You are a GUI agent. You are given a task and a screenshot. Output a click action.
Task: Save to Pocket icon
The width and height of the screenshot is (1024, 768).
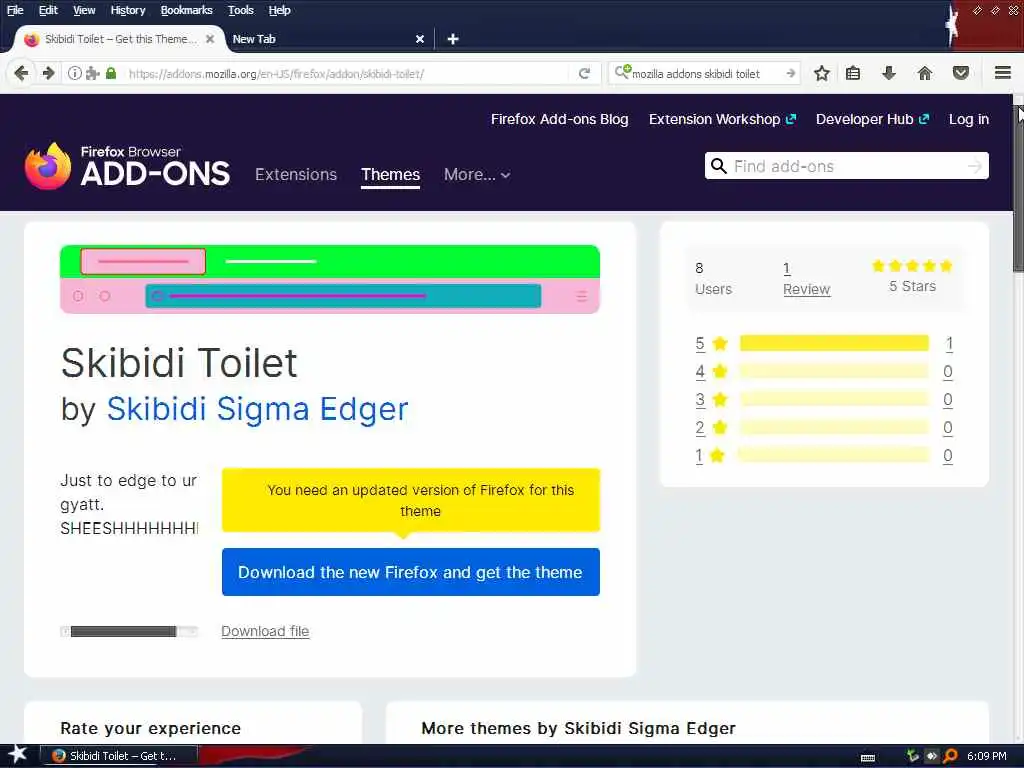click(x=961, y=73)
